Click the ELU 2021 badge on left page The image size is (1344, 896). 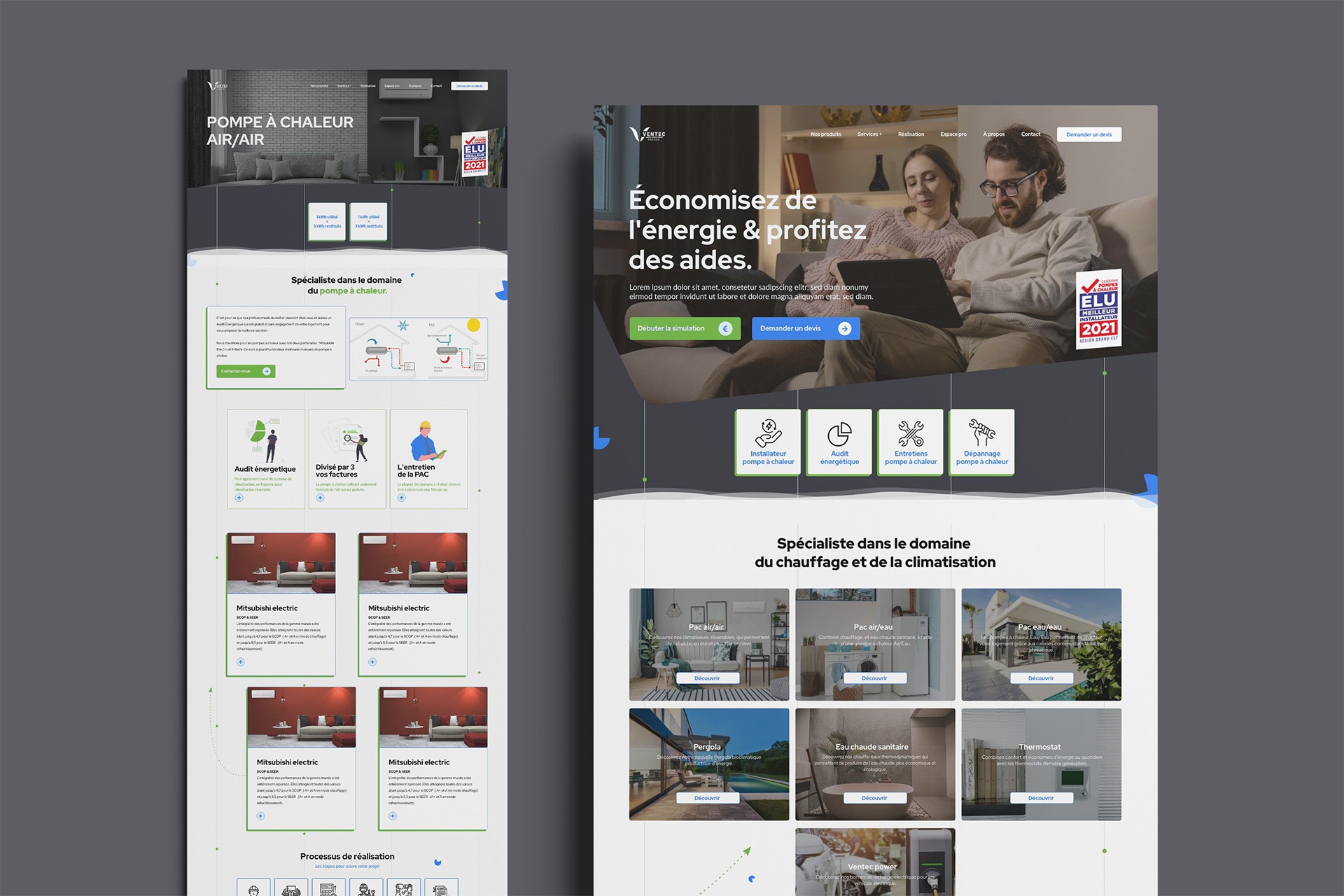click(475, 153)
